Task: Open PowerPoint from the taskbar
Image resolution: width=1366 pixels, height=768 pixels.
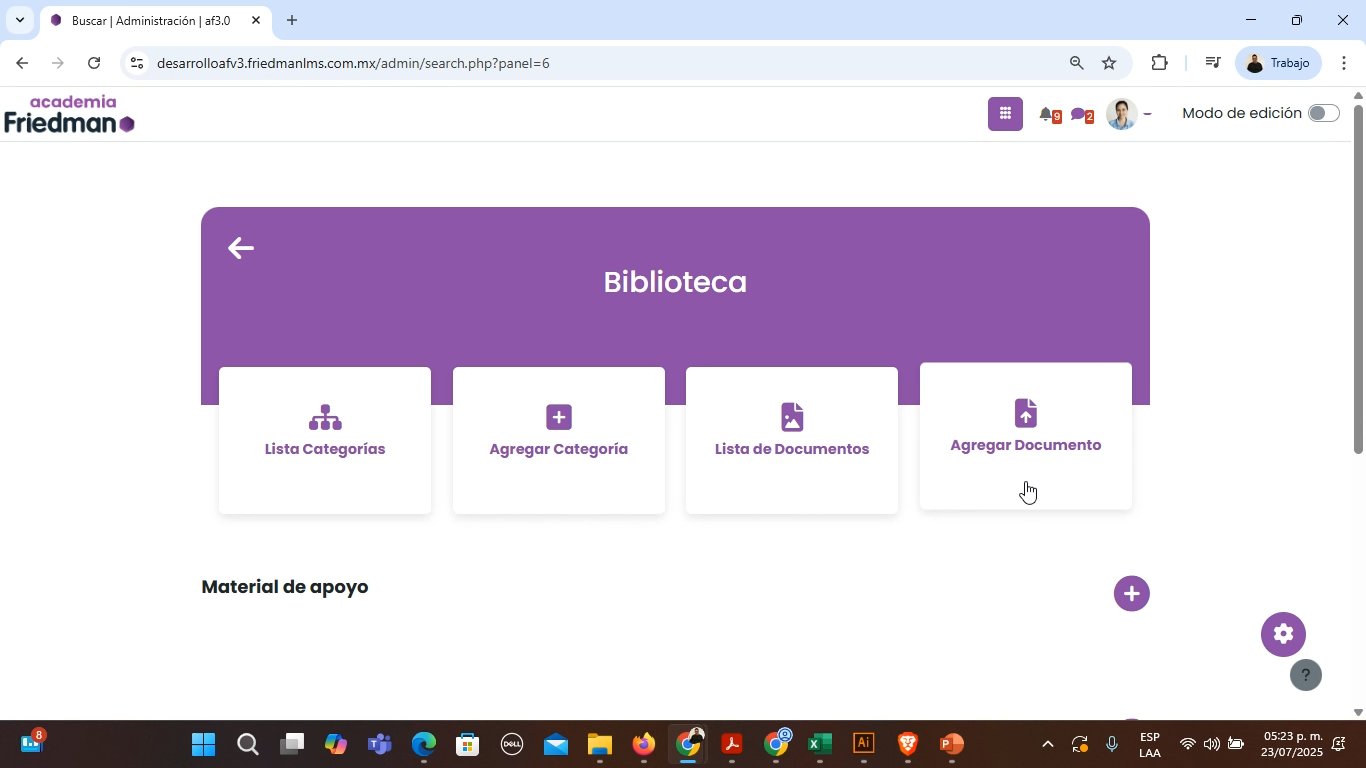Action: tap(951, 744)
